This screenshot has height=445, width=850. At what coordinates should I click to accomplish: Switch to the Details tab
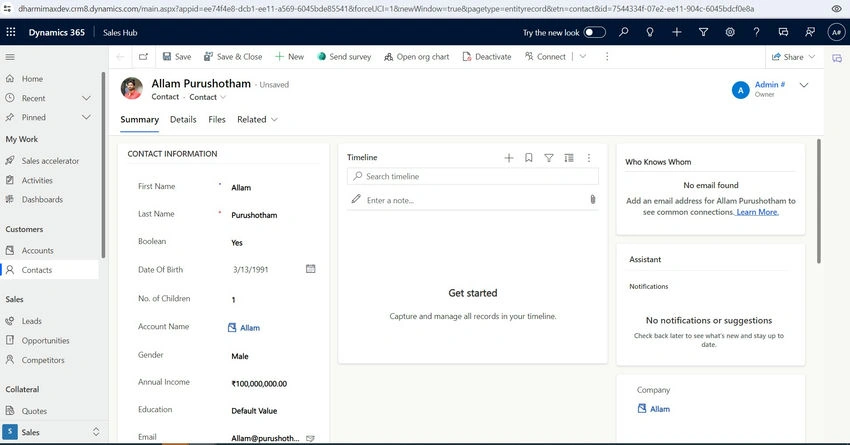[183, 120]
